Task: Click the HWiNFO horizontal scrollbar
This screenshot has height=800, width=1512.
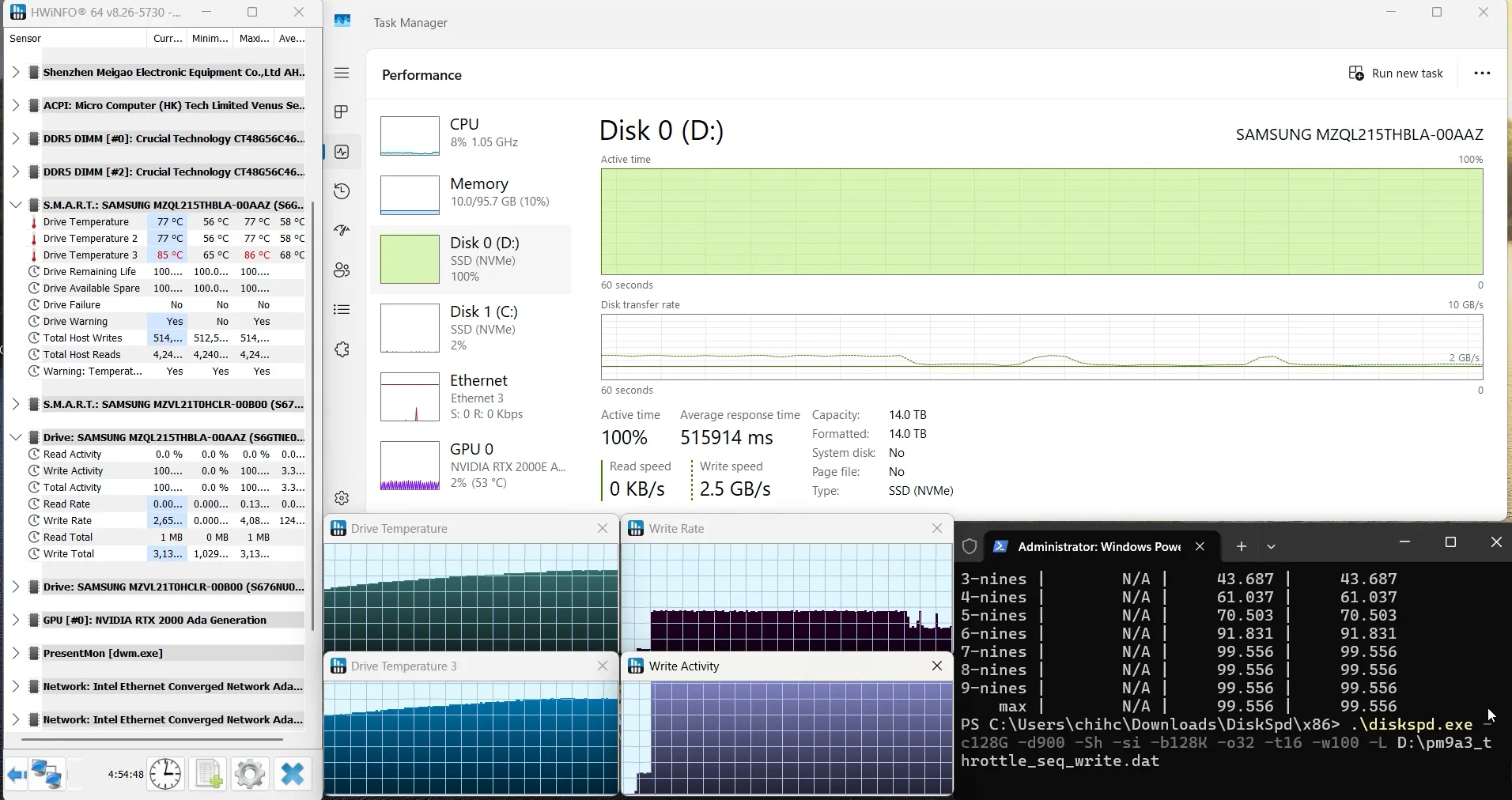Action: pyautogui.click(x=152, y=740)
